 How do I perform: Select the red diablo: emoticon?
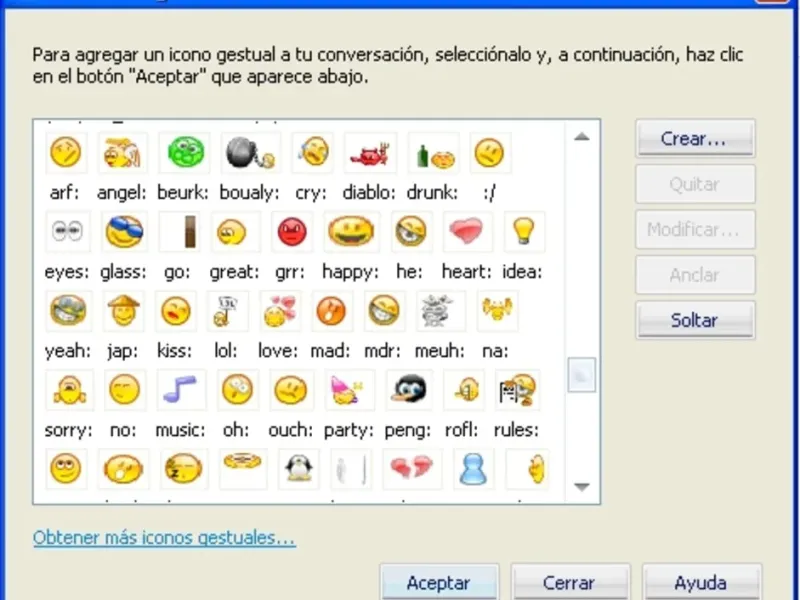tap(370, 153)
